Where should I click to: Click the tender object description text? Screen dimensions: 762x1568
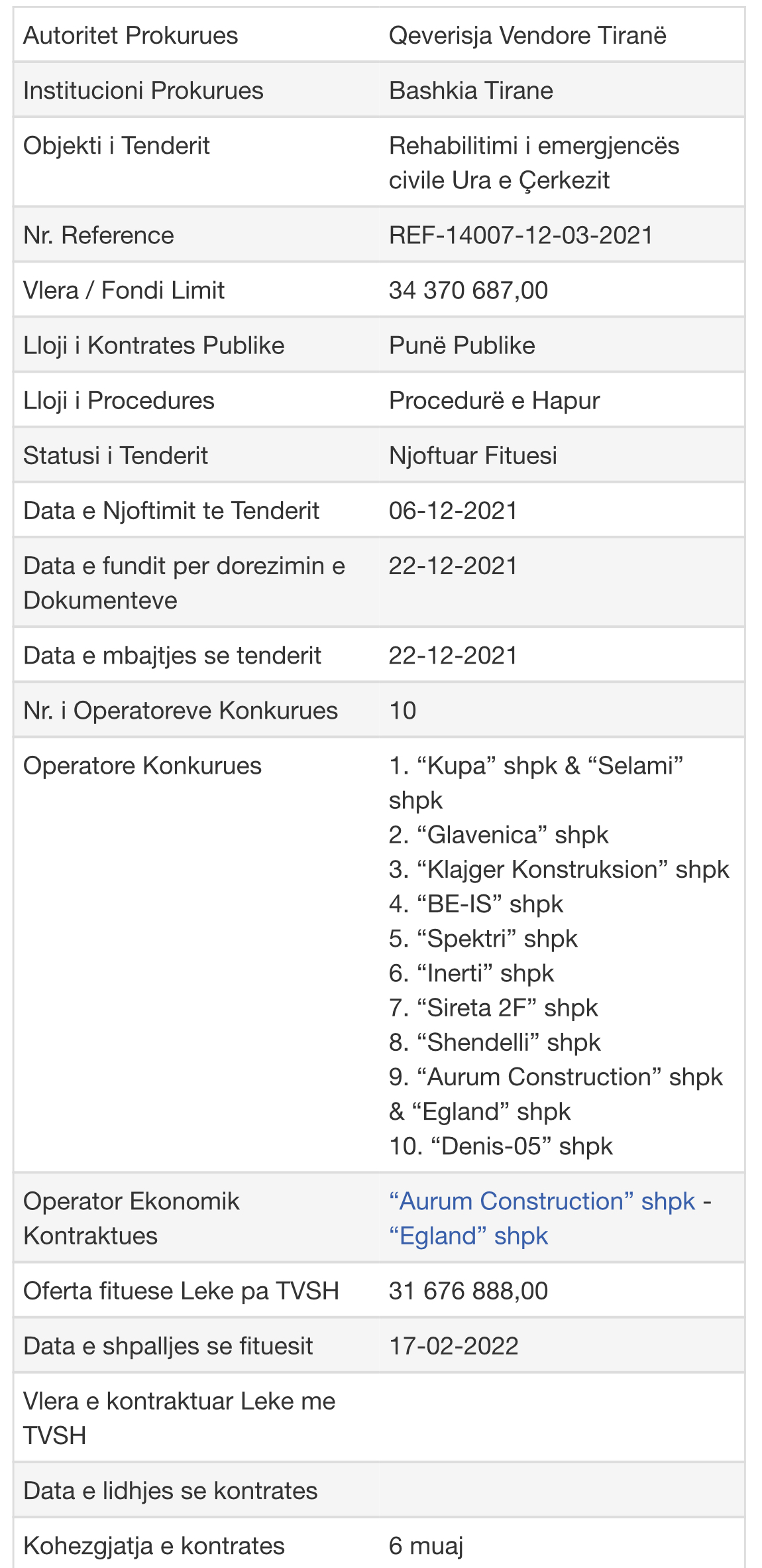(x=533, y=162)
